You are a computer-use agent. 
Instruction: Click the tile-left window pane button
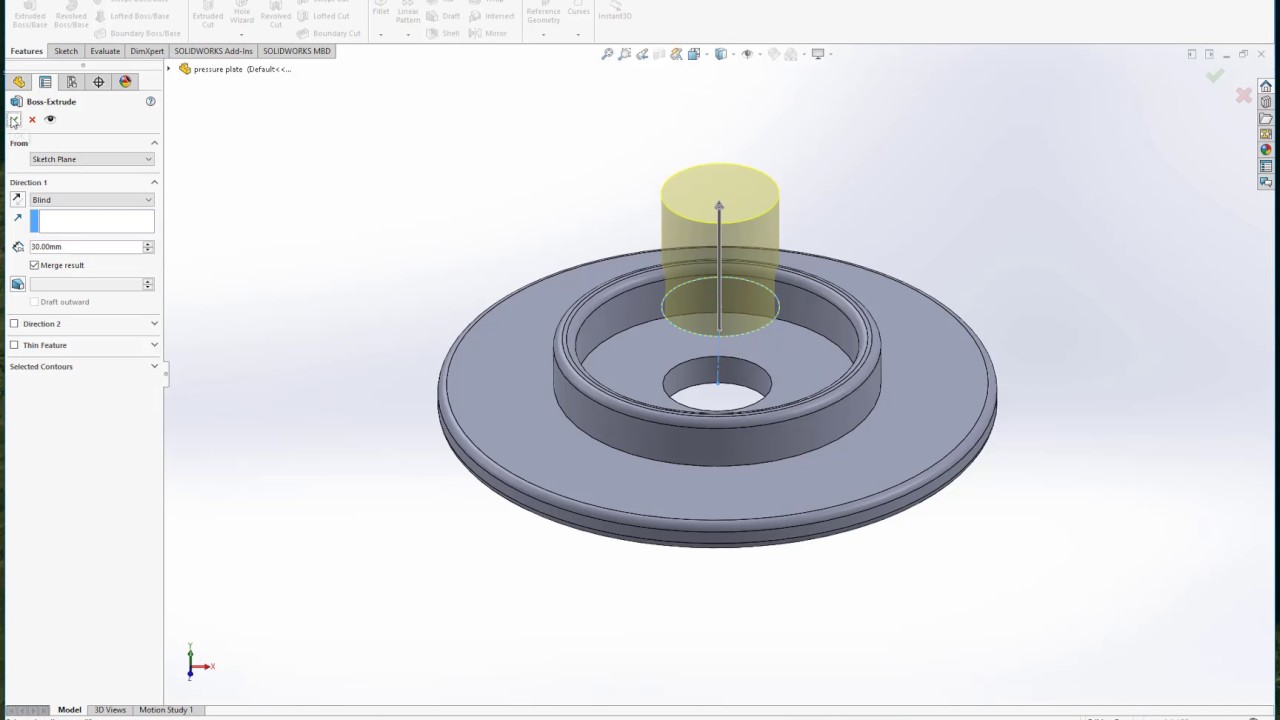[x=1192, y=54]
